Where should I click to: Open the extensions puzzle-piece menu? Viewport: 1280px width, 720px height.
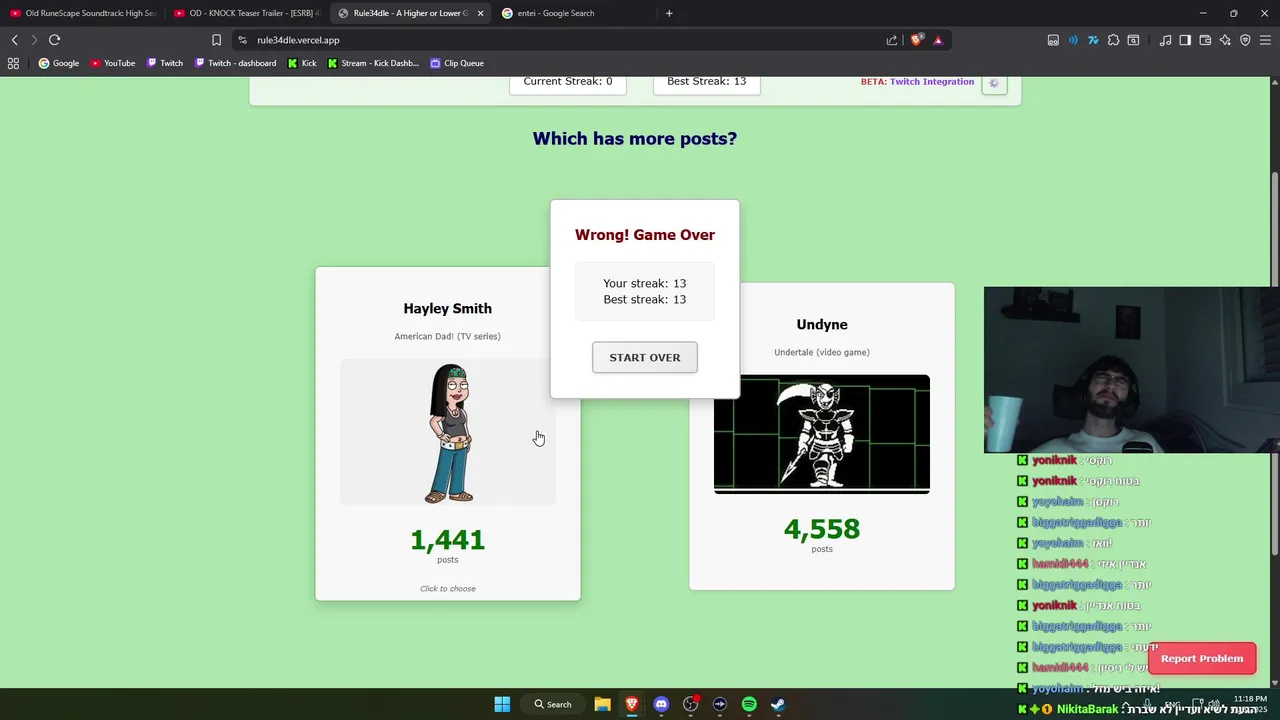(x=1113, y=40)
